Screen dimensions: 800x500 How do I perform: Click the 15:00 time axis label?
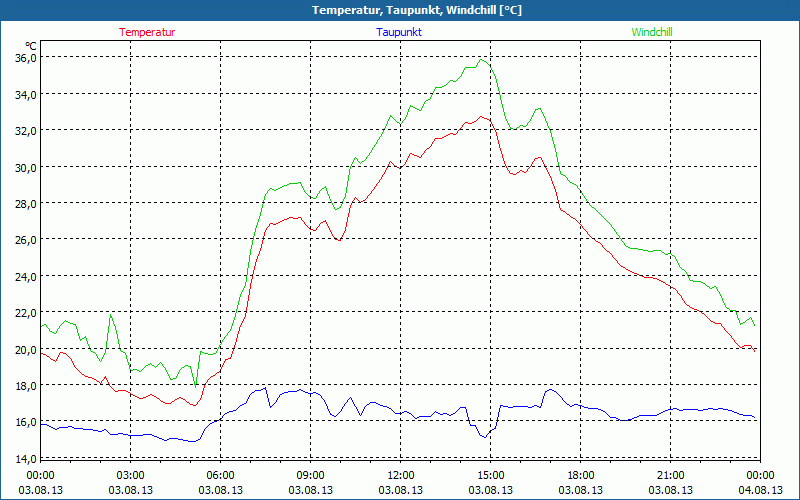(x=491, y=476)
